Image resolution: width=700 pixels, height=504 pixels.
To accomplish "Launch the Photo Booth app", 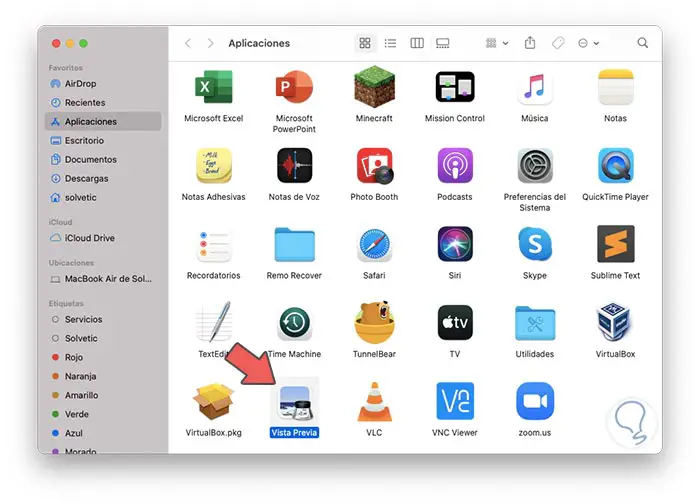I will pos(374,165).
